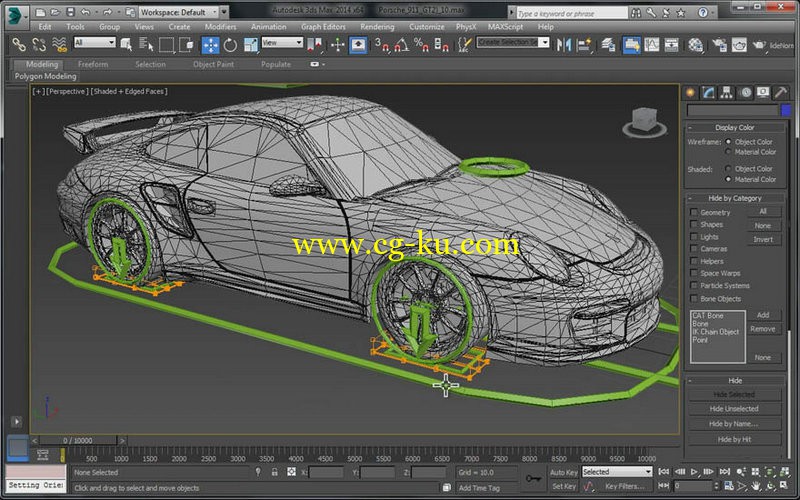The width and height of the screenshot is (800, 500).
Task: Click the Play Animation button
Action: (x=694, y=472)
